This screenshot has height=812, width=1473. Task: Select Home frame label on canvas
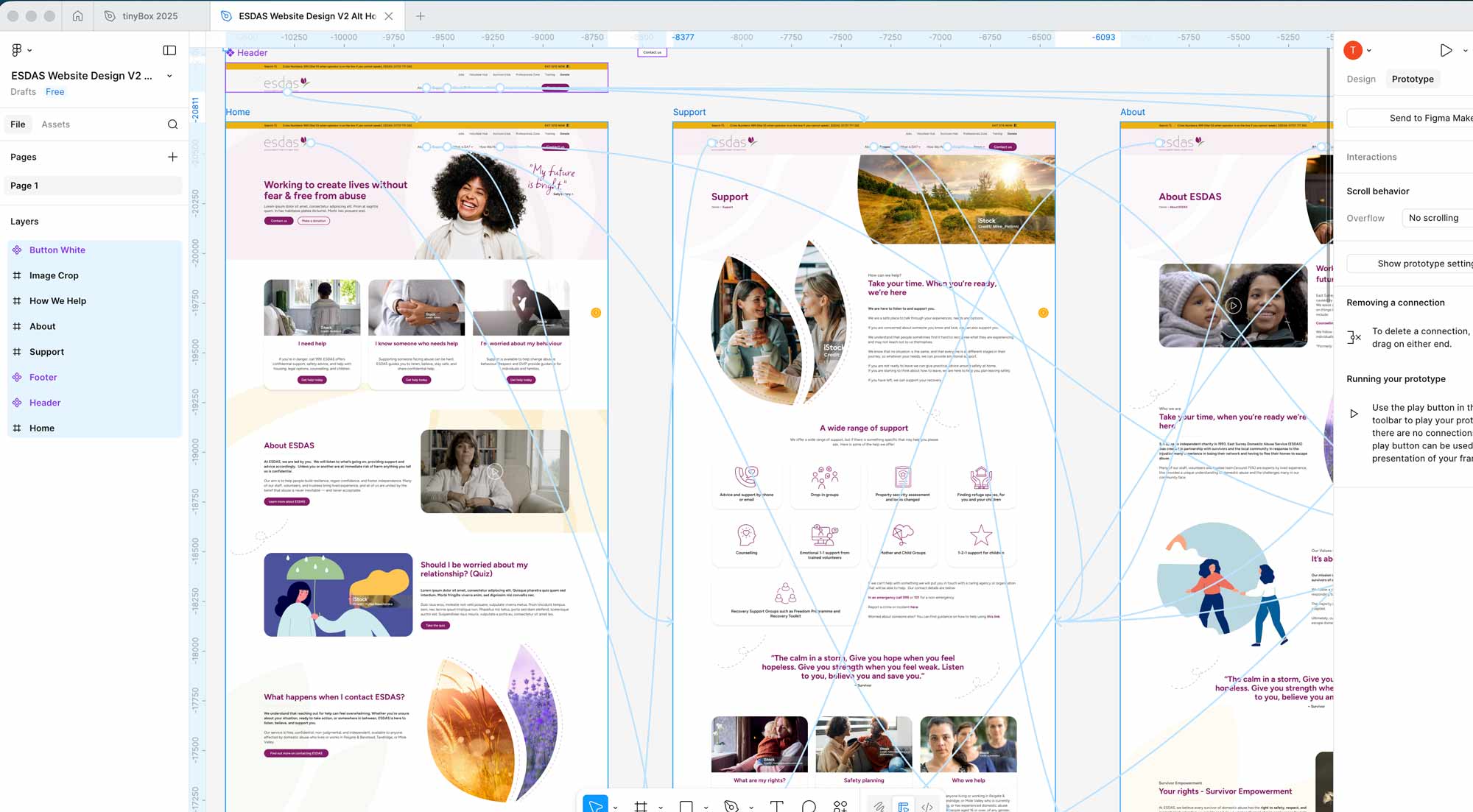coord(238,112)
